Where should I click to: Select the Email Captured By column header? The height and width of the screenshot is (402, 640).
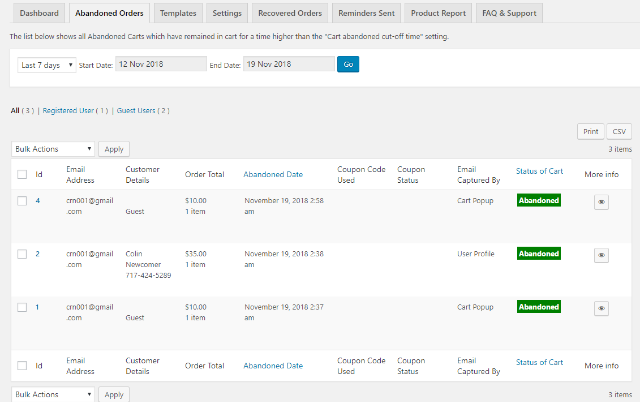coord(478,175)
